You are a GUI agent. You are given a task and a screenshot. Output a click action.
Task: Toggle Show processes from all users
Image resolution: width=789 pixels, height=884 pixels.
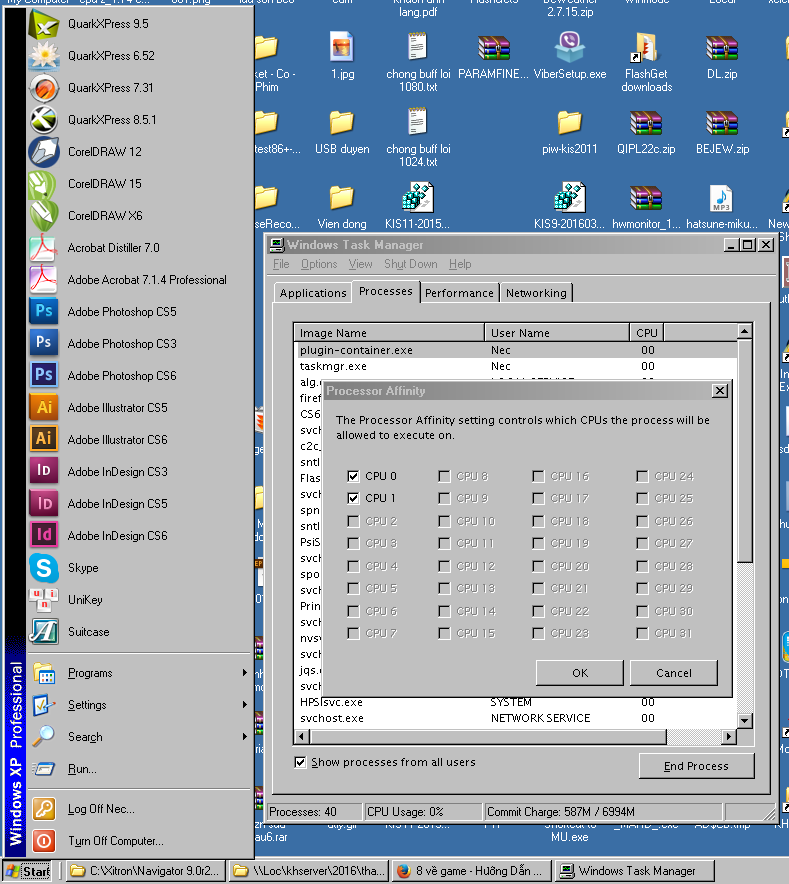click(301, 762)
